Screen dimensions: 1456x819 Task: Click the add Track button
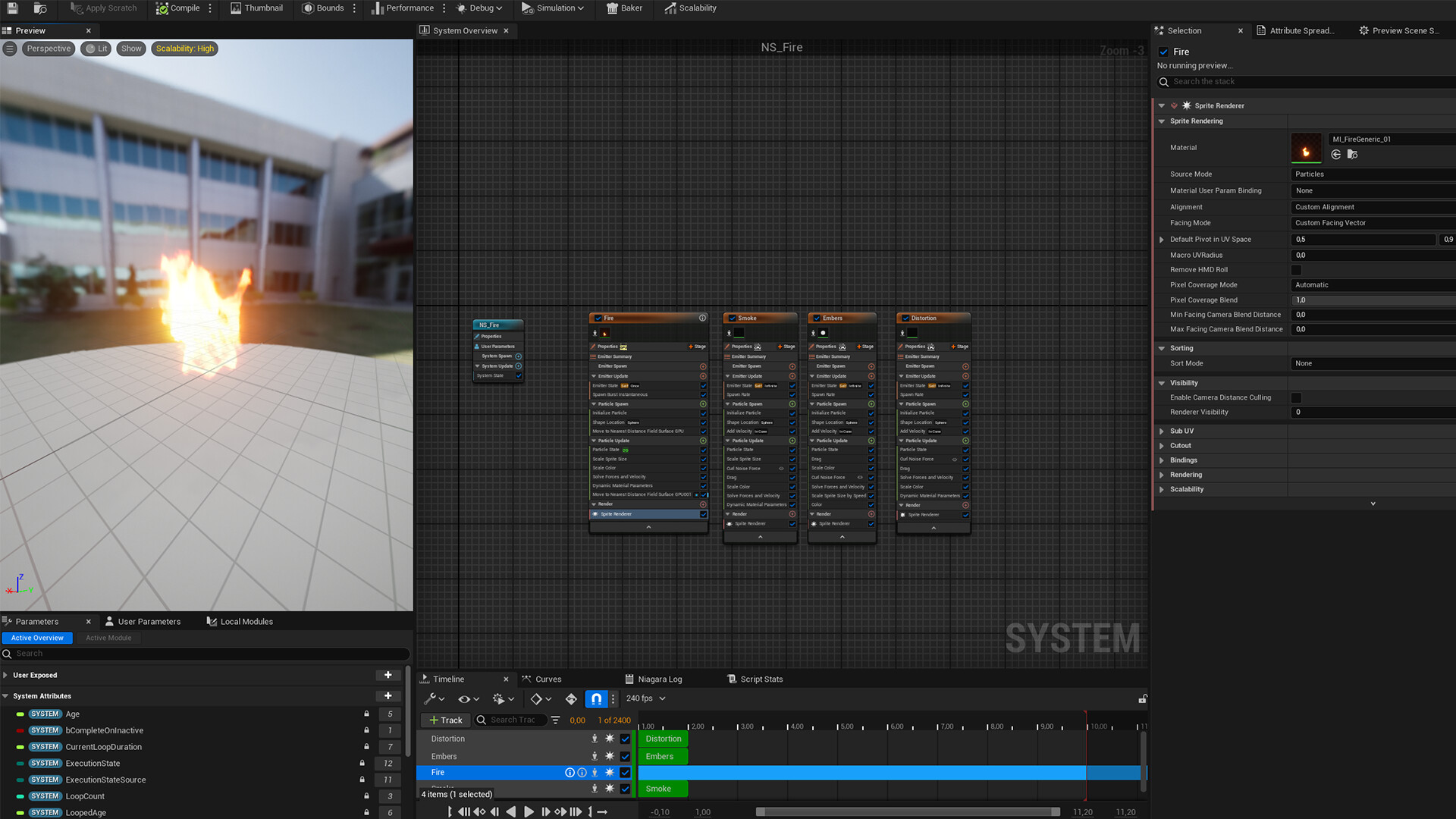[445, 720]
